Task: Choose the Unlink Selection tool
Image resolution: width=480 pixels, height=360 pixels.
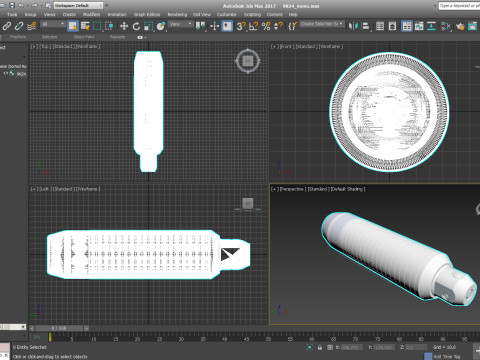Action: point(19,26)
